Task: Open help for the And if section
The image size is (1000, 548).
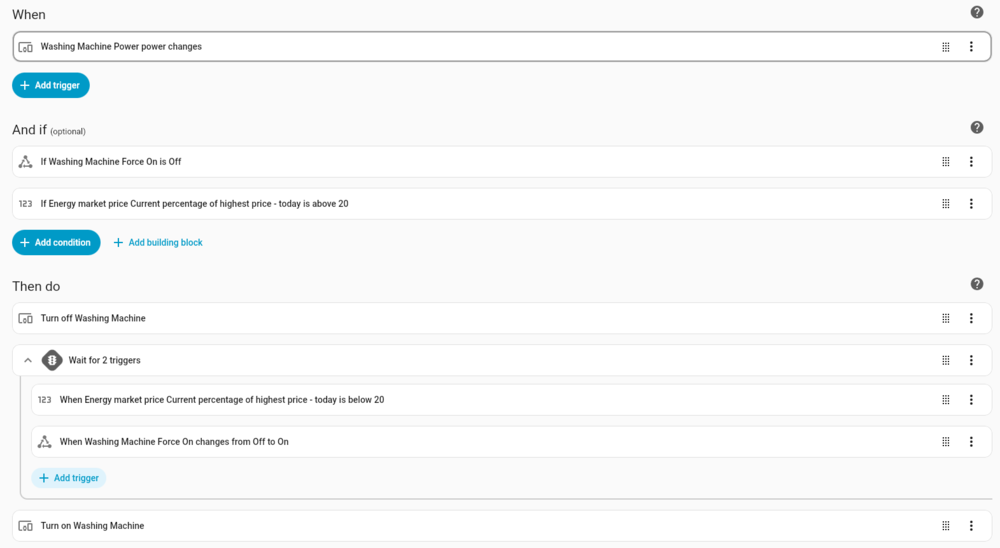Action: pyautogui.click(x=977, y=128)
